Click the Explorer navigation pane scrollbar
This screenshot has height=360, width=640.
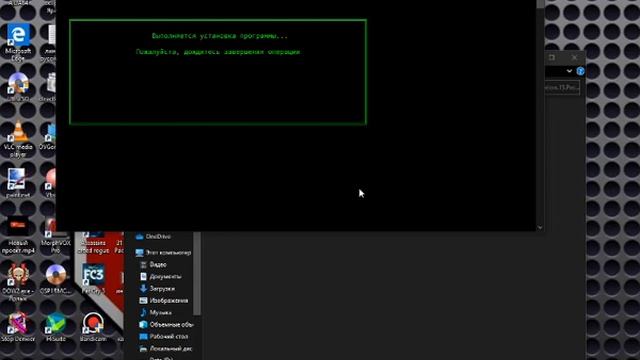pos(197,273)
